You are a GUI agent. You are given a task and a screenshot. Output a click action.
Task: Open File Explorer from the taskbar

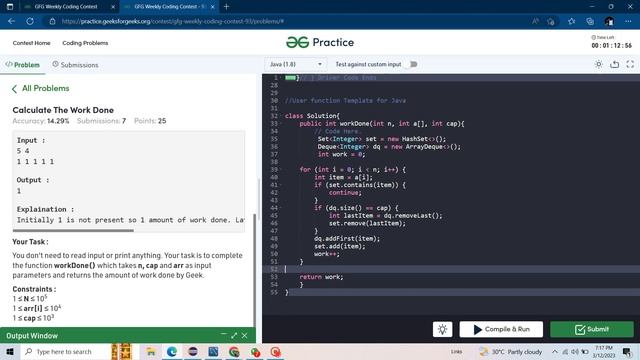click(151, 351)
